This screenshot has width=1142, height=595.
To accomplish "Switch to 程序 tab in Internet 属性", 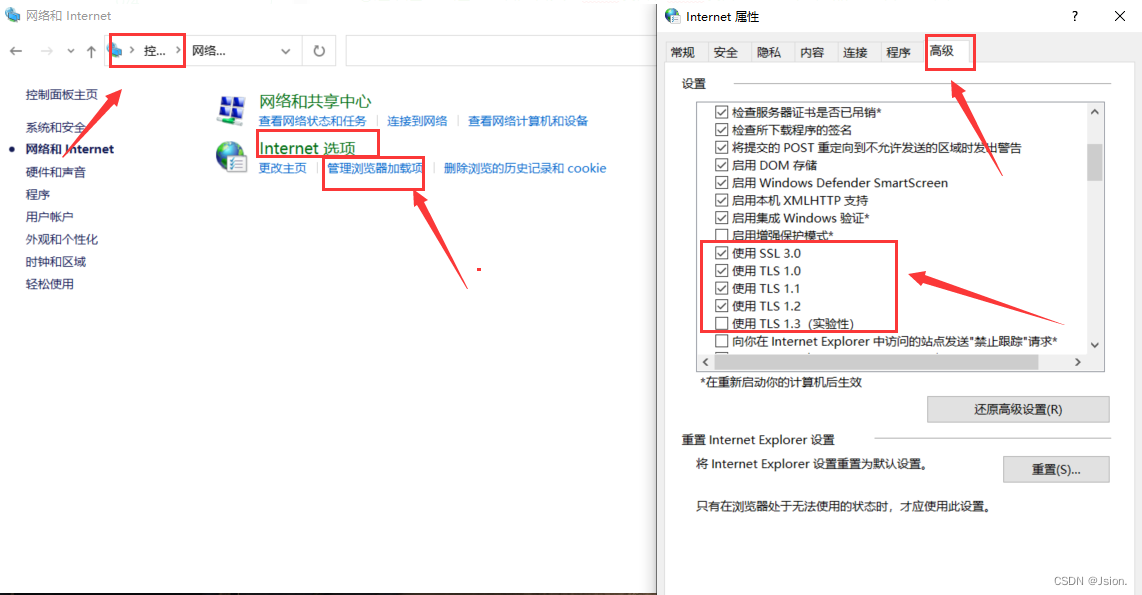I will click(x=898, y=52).
